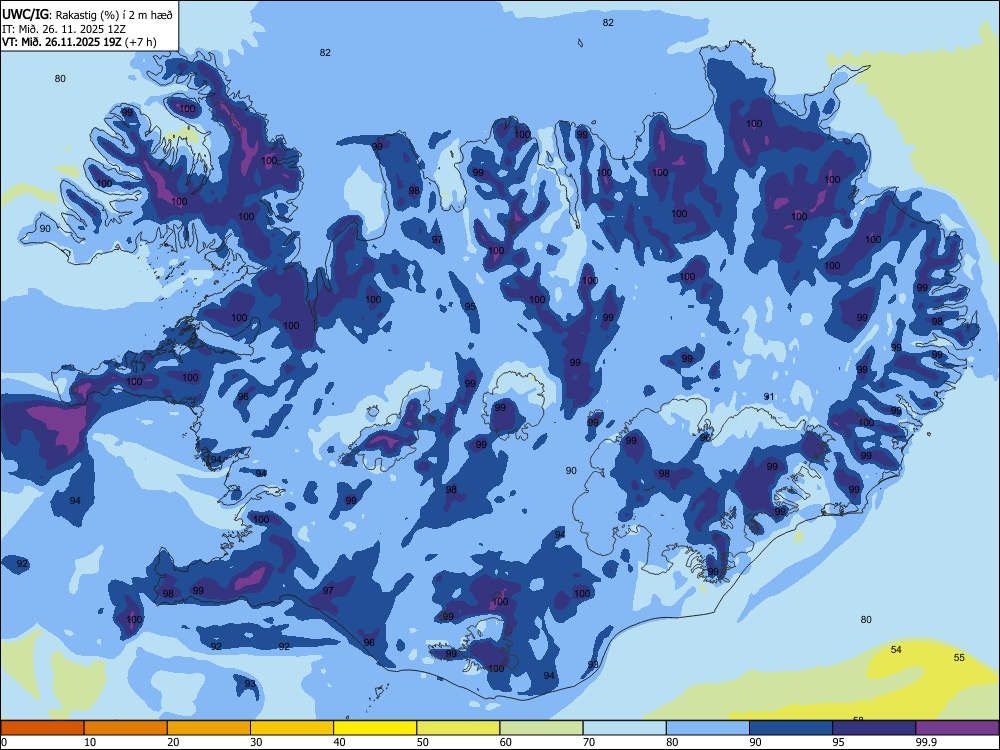Select the medium blue 90–95 legend swatch
Screen dimensions: 1000x750
coord(791,728)
